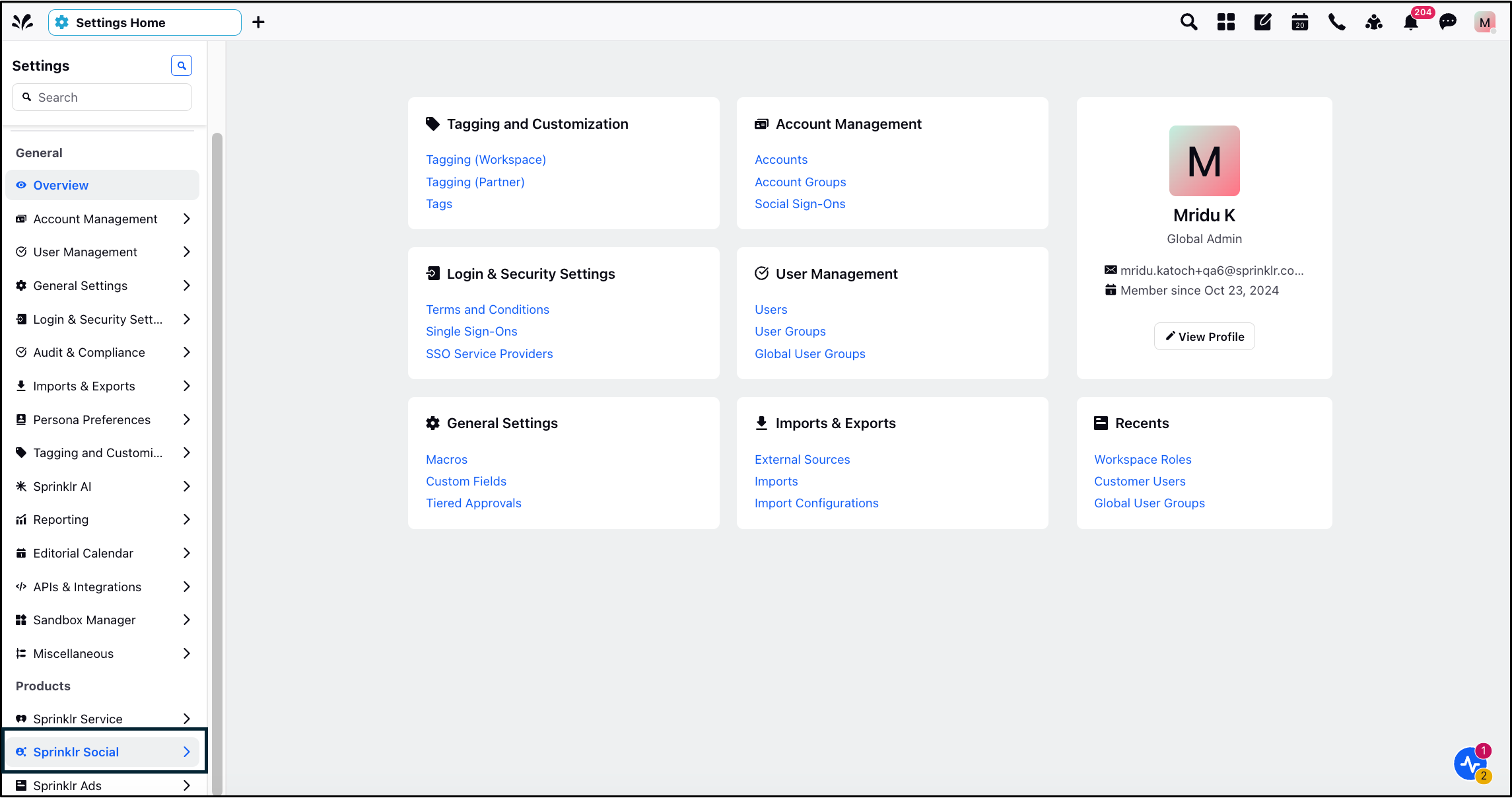Open the chat bubble icon
Viewport: 1512px width, 798px height.
click(1448, 22)
